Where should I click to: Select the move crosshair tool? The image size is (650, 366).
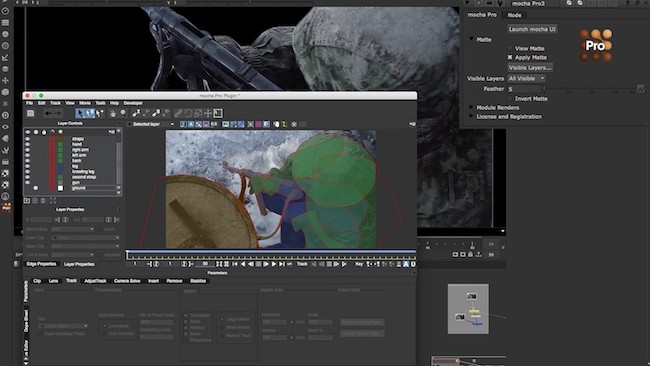[208, 113]
